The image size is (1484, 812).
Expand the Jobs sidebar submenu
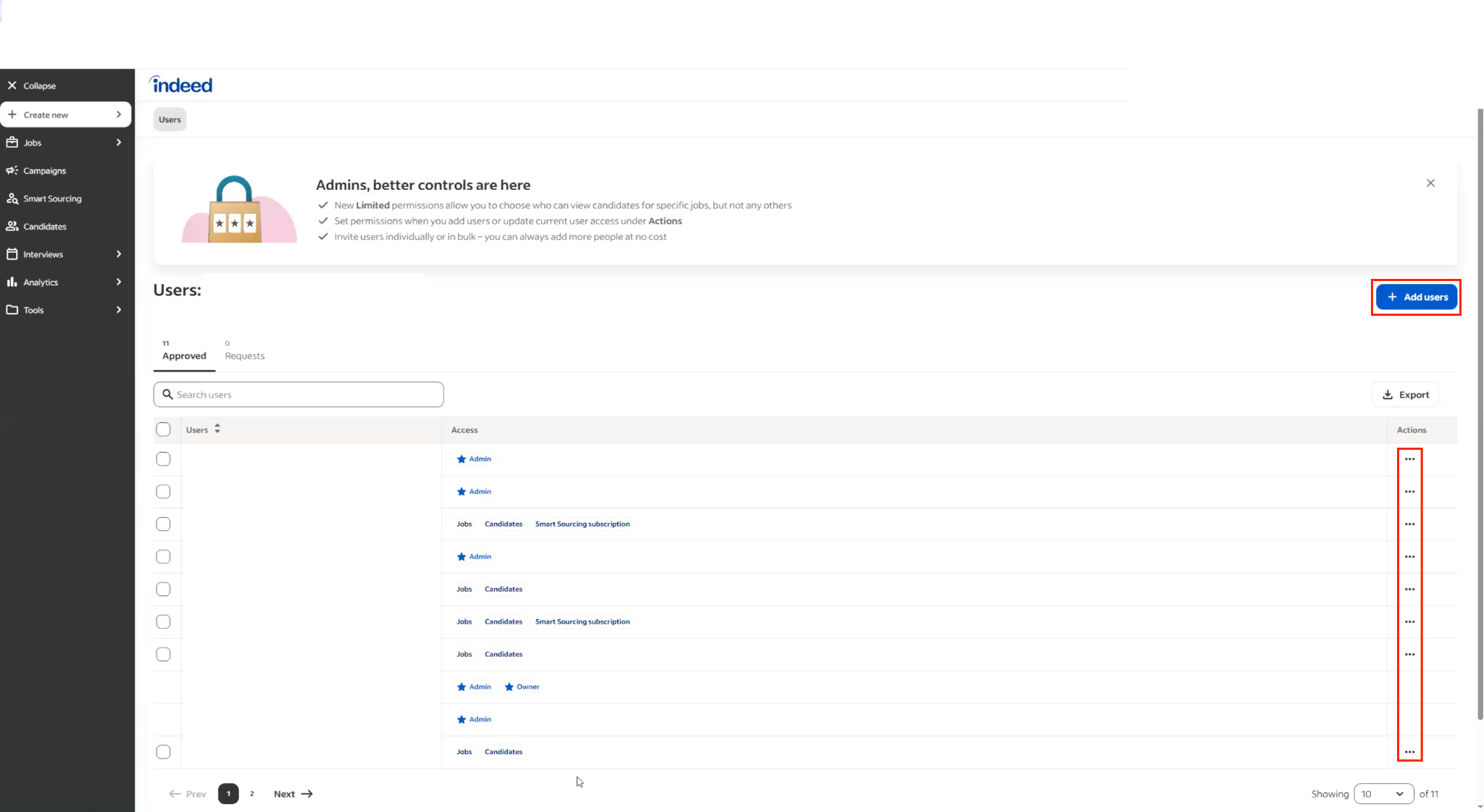(x=118, y=143)
